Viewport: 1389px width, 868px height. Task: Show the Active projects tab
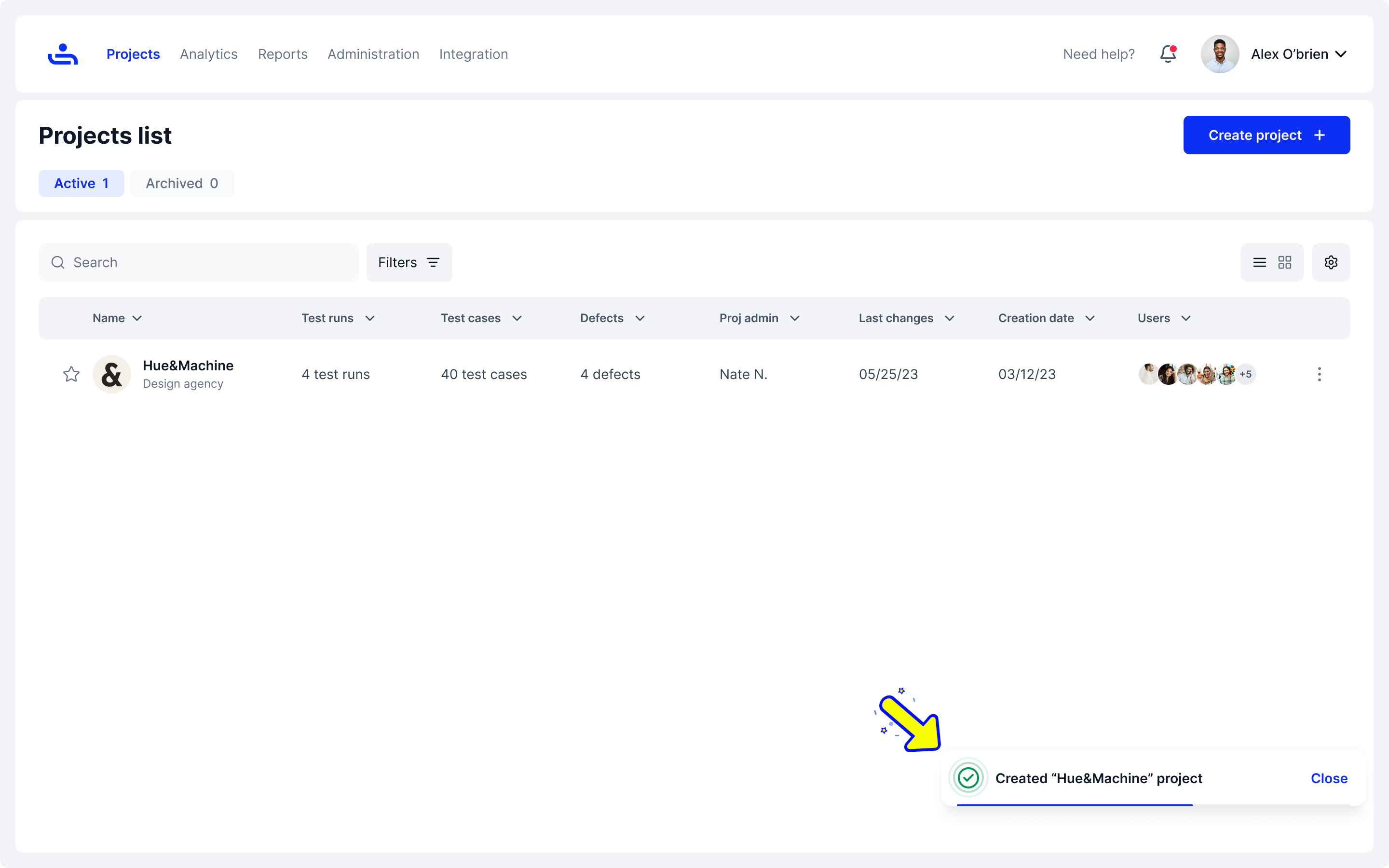click(x=81, y=183)
